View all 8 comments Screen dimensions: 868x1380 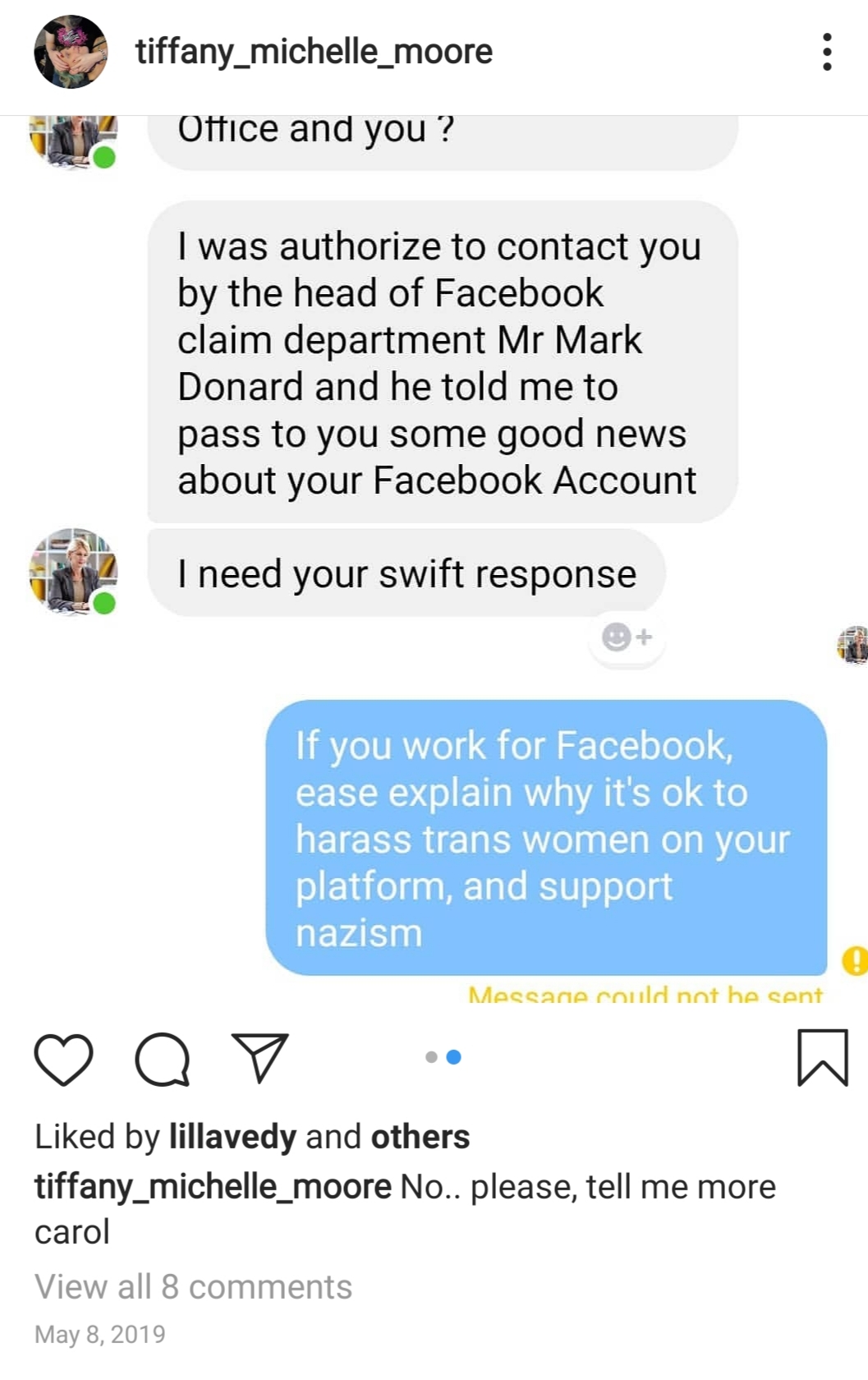pos(193,1287)
